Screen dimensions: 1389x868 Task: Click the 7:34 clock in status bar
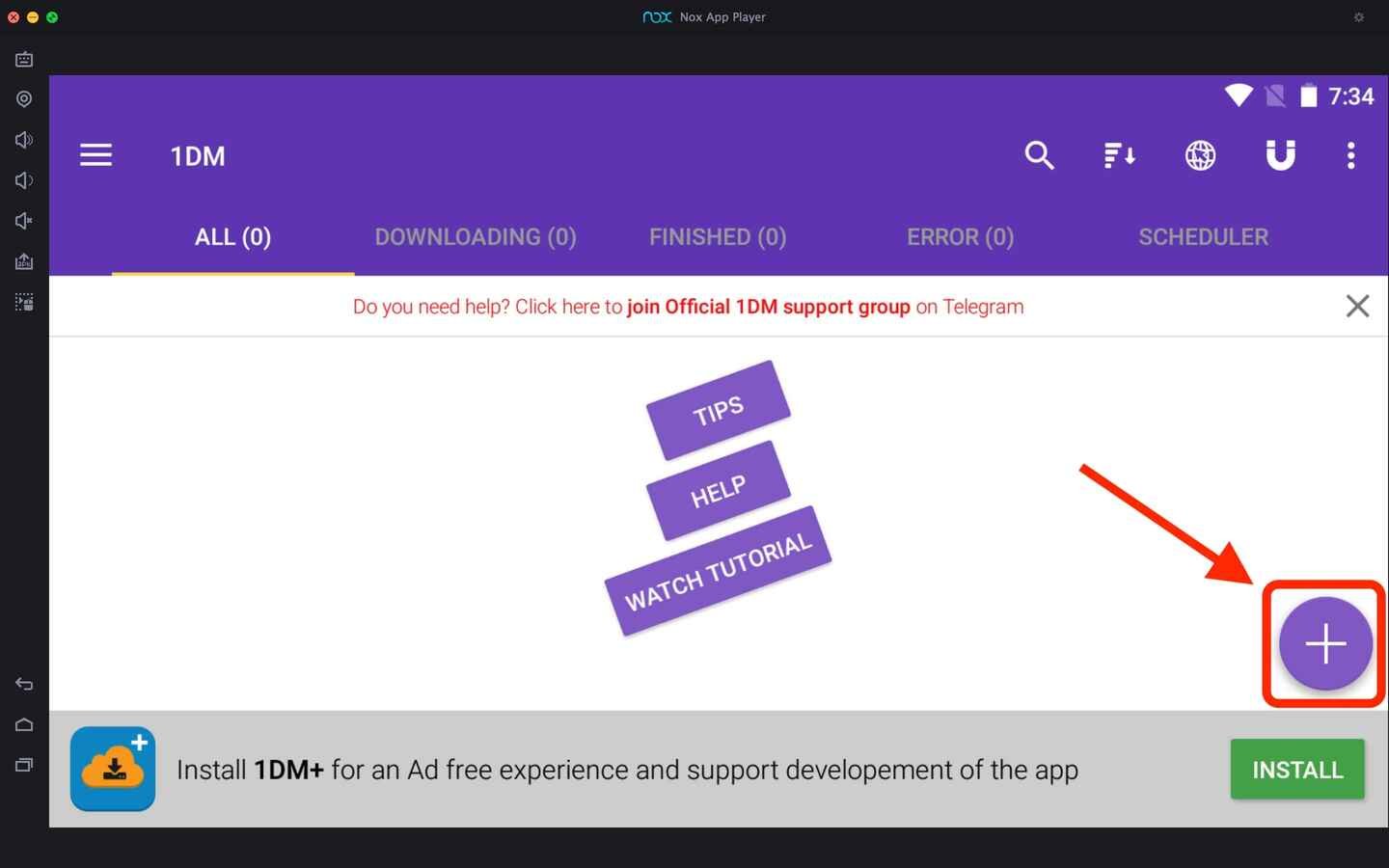click(x=1350, y=96)
